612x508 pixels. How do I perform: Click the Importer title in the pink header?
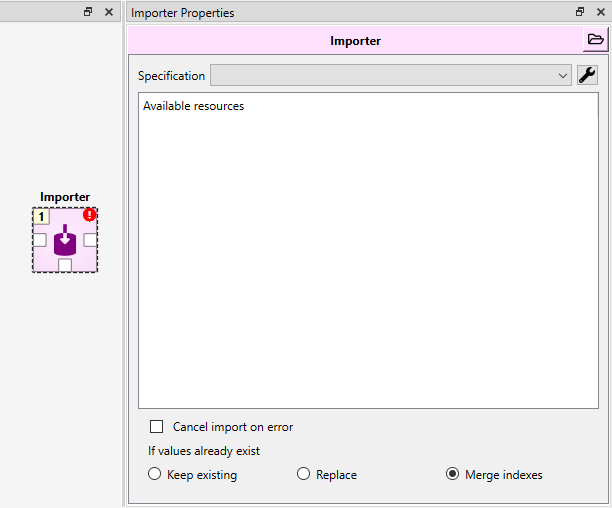click(355, 41)
